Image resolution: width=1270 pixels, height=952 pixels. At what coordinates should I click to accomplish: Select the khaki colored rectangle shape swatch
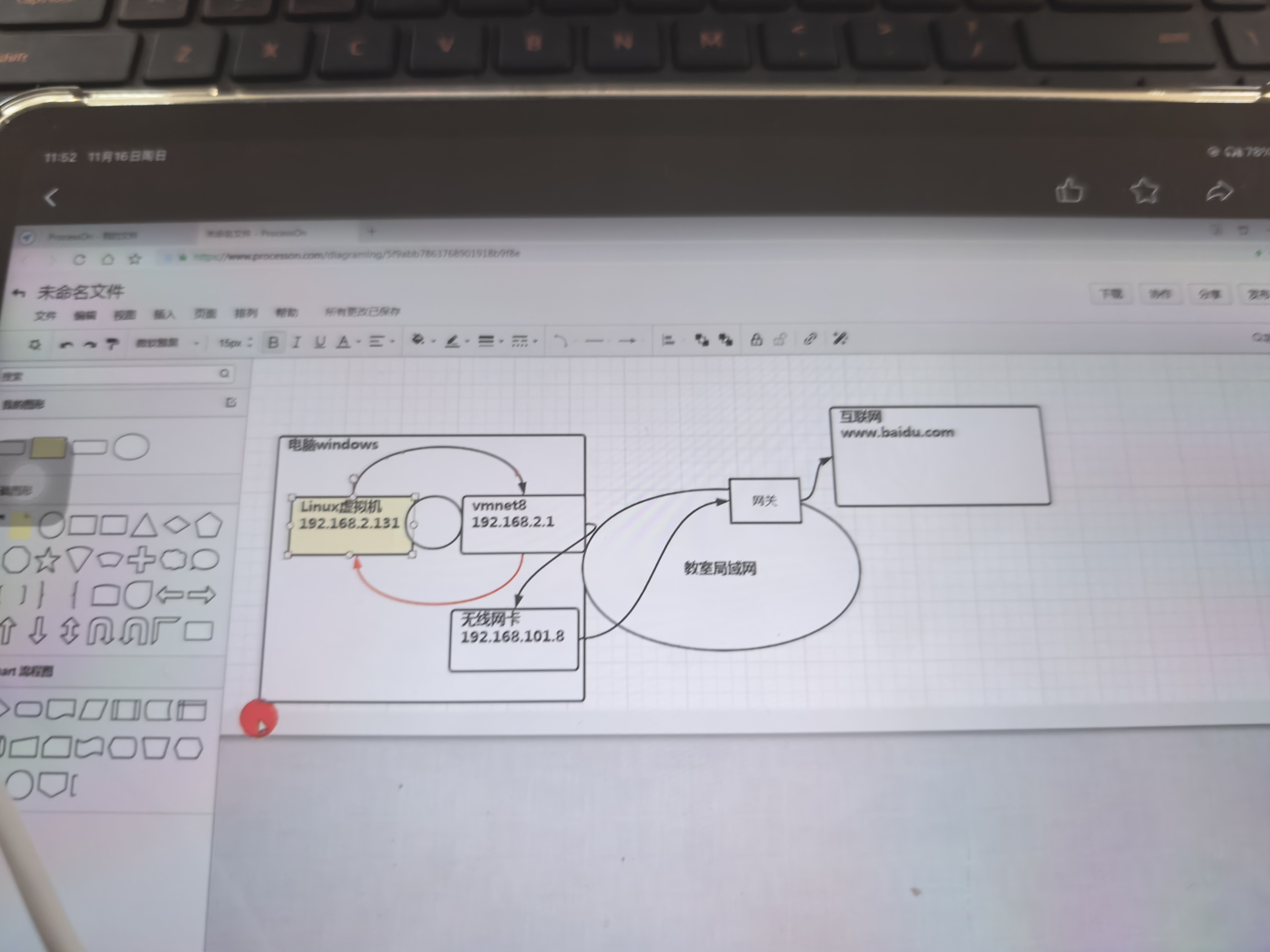tap(48, 448)
